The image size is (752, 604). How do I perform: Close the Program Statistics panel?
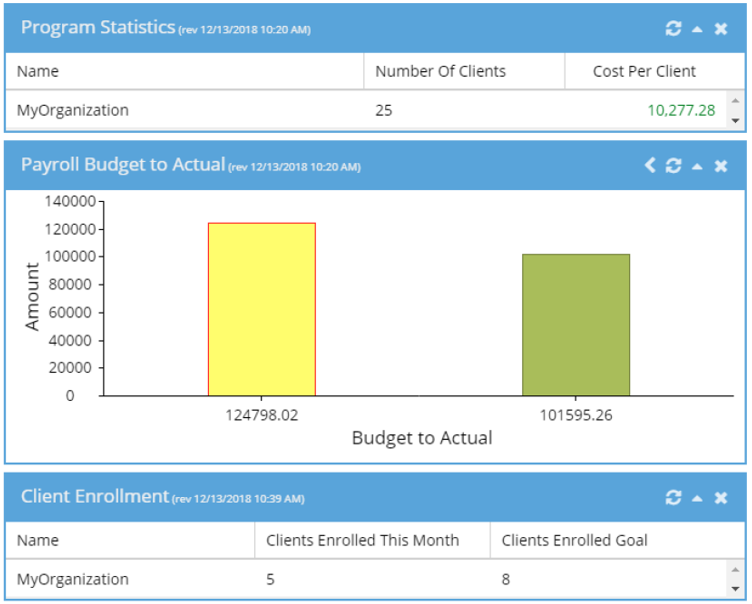721,29
